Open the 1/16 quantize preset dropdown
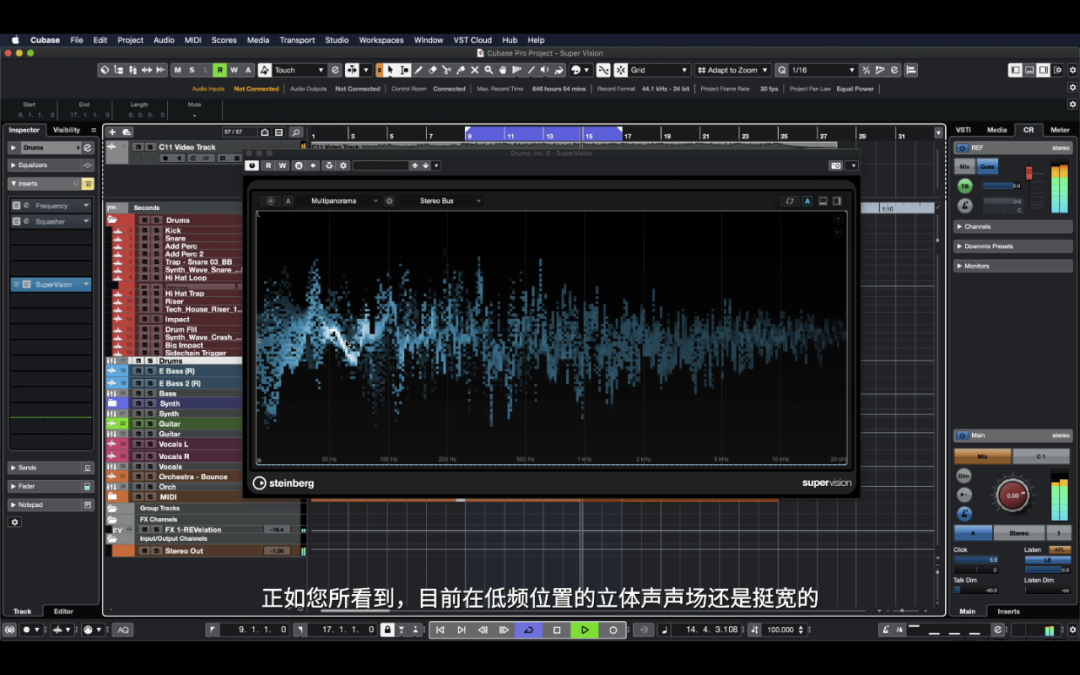1080x675 pixels. 823,70
